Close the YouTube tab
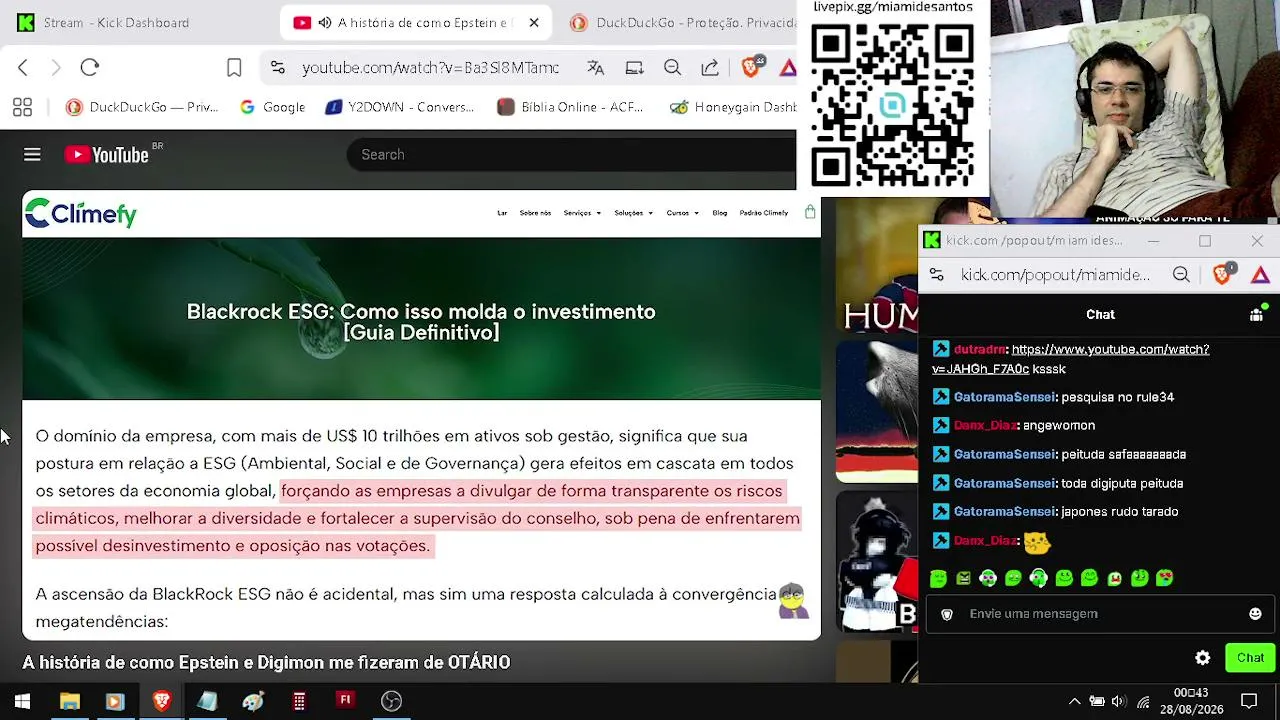The width and height of the screenshot is (1280, 720). click(534, 23)
